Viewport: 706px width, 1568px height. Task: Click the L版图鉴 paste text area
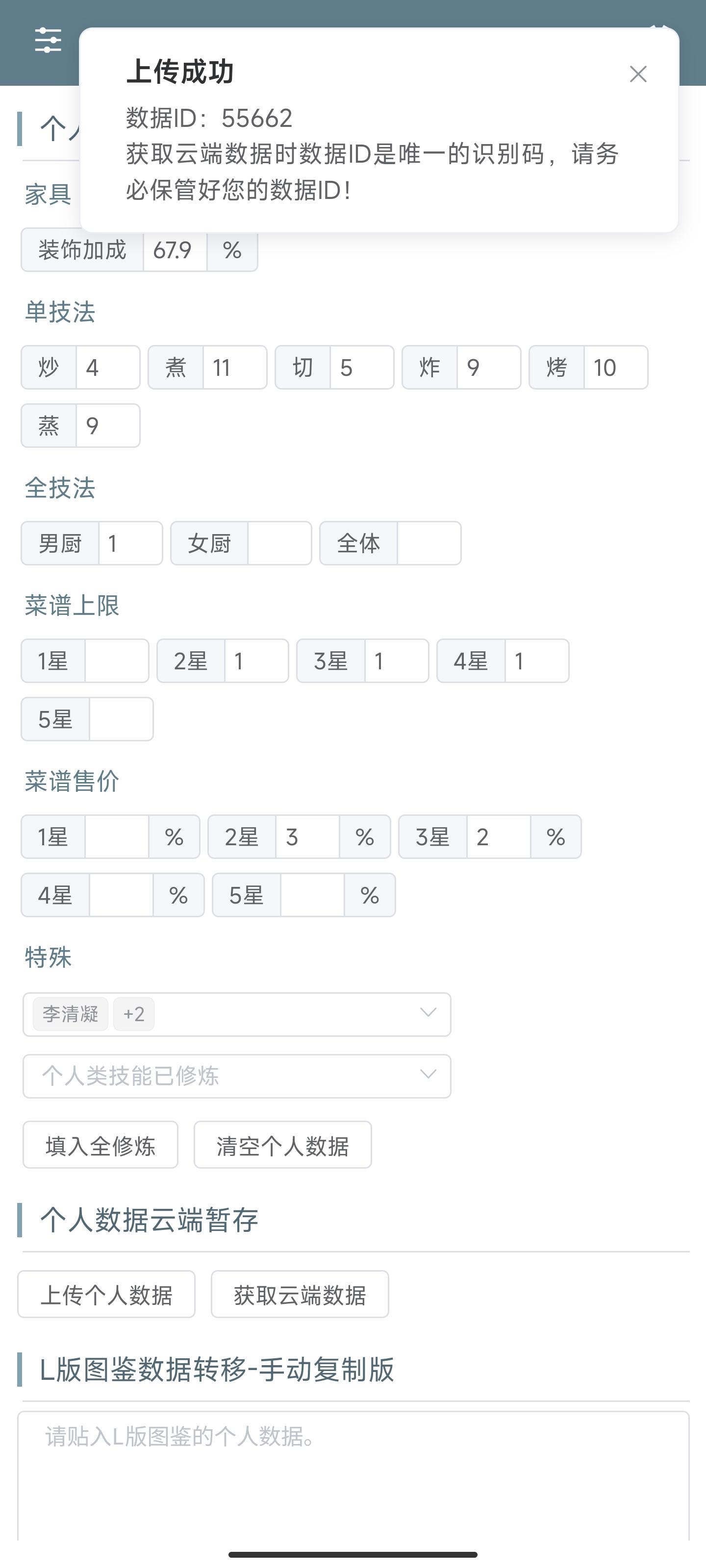(x=353, y=1479)
